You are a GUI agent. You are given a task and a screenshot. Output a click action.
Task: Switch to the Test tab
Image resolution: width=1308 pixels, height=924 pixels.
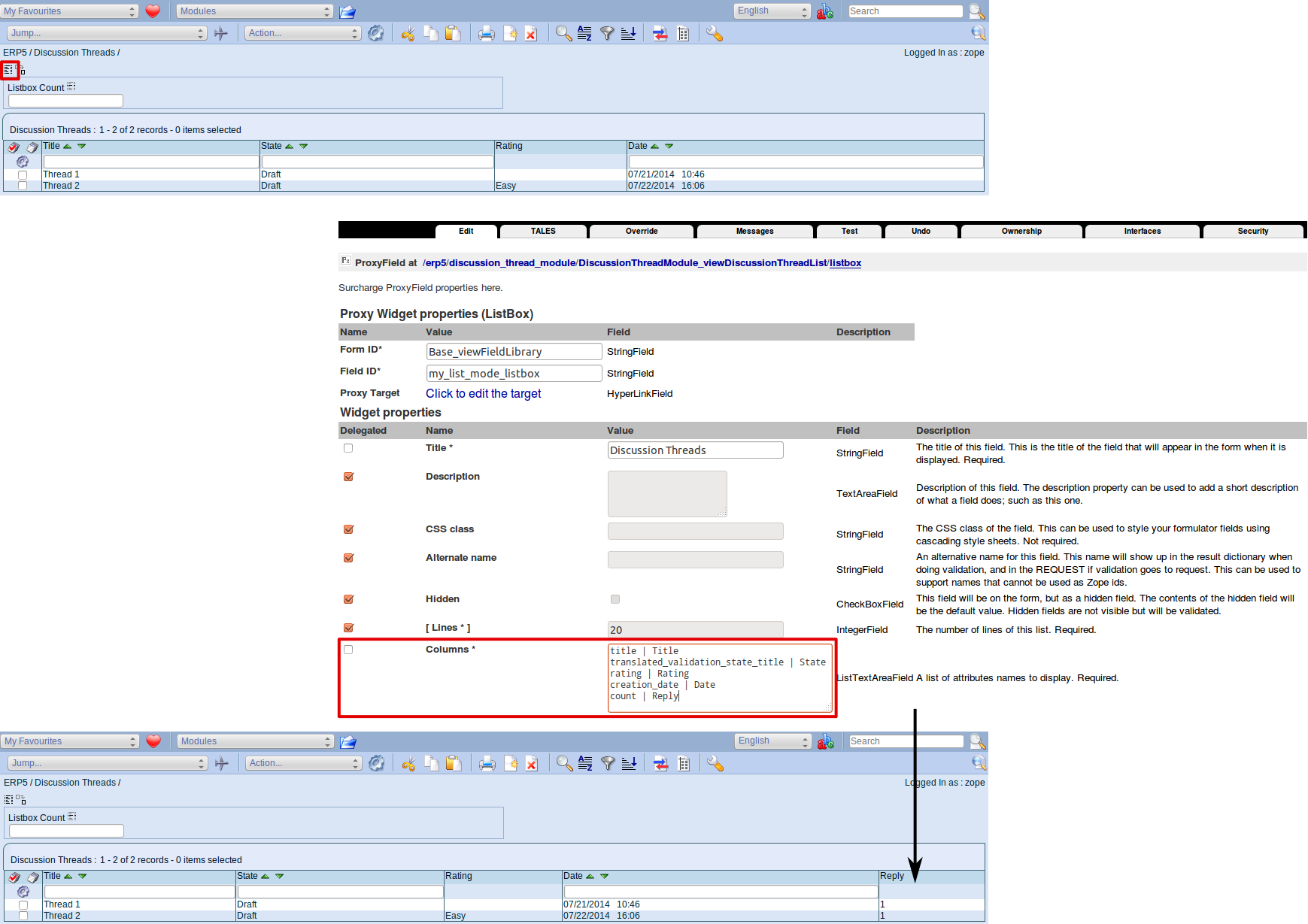850,232
